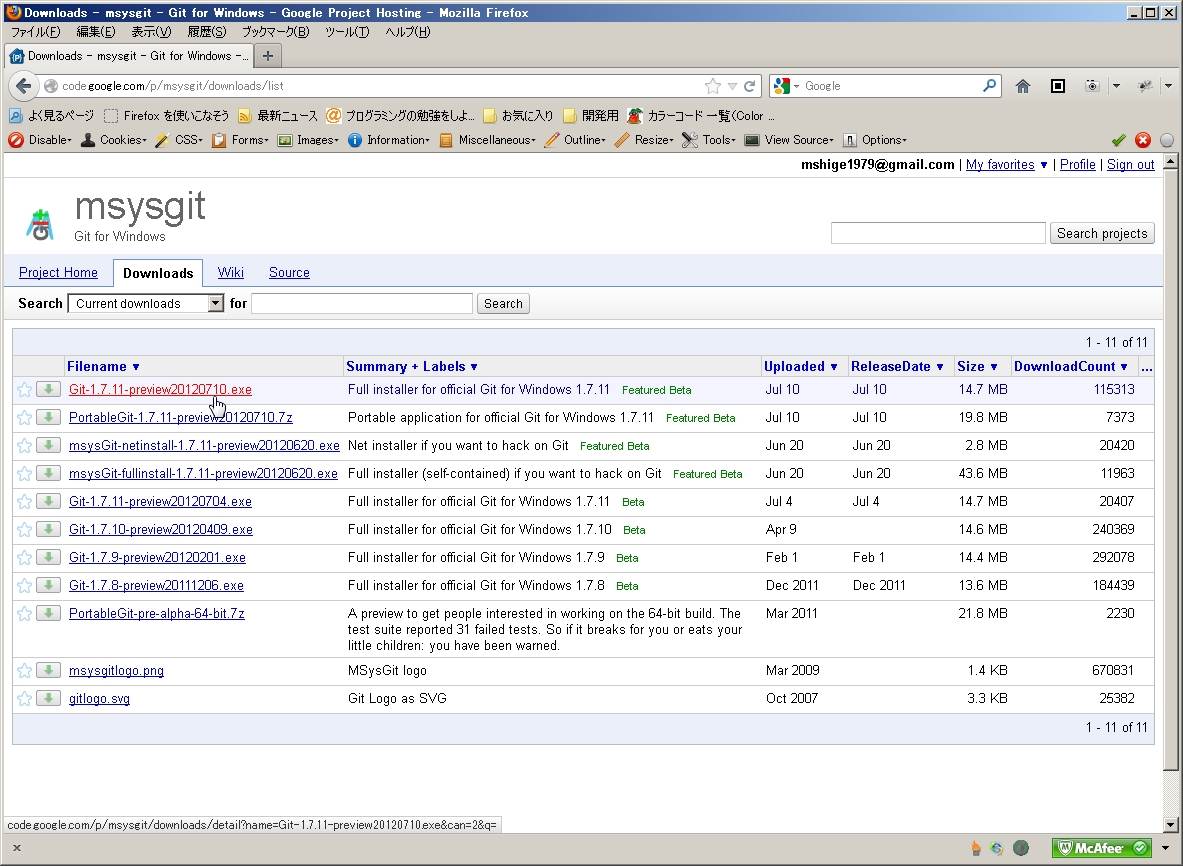
Task: Open the 開発用 bookmarks folder
Action: click(591, 115)
